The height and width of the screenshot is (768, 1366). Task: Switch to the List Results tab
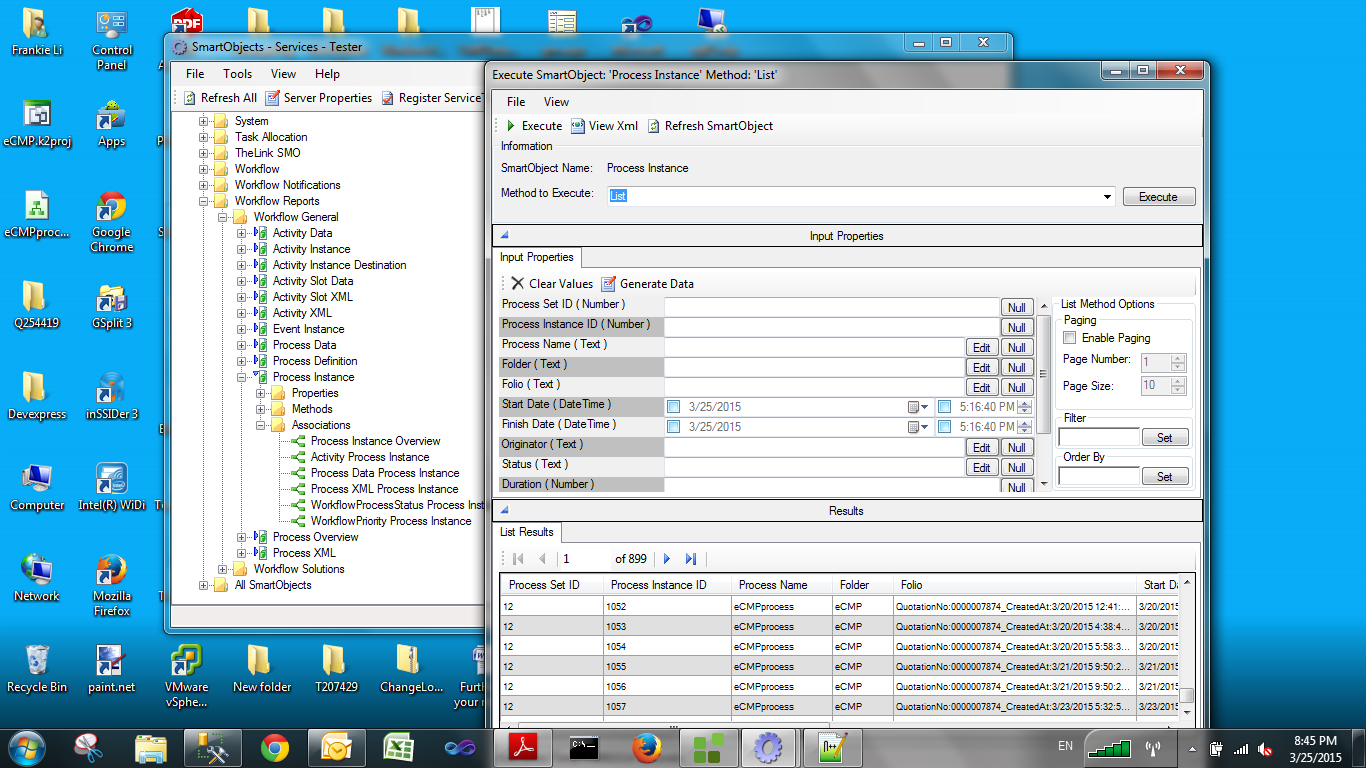[527, 532]
